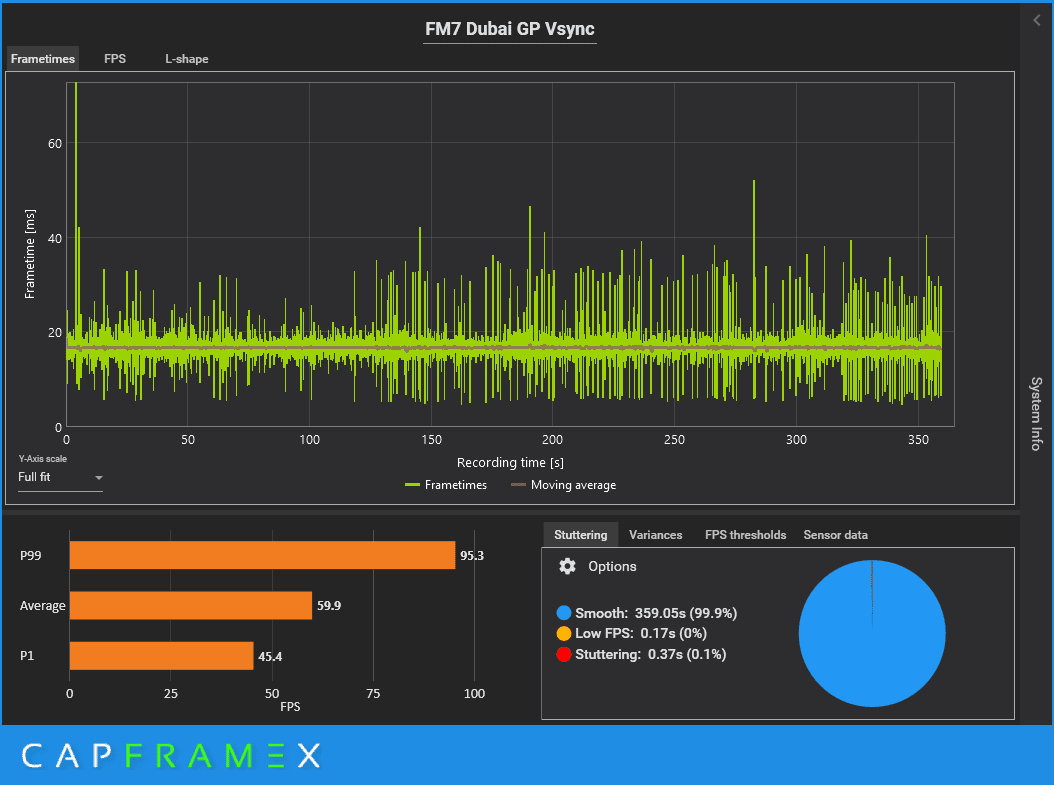Click the 95.3 value label
This screenshot has height=785, width=1054.
(x=472, y=556)
